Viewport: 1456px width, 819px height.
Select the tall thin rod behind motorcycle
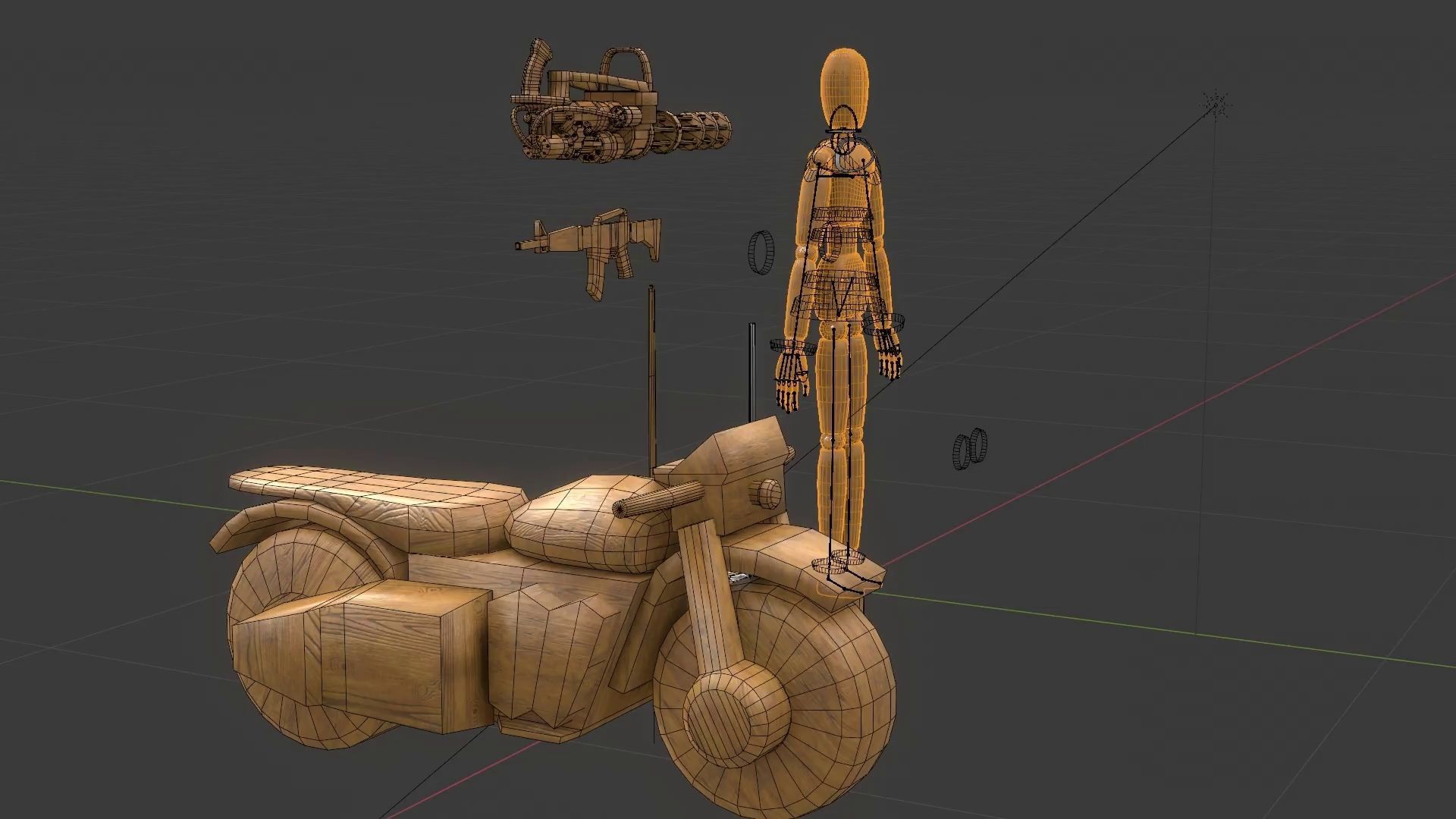click(x=651, y=379)
